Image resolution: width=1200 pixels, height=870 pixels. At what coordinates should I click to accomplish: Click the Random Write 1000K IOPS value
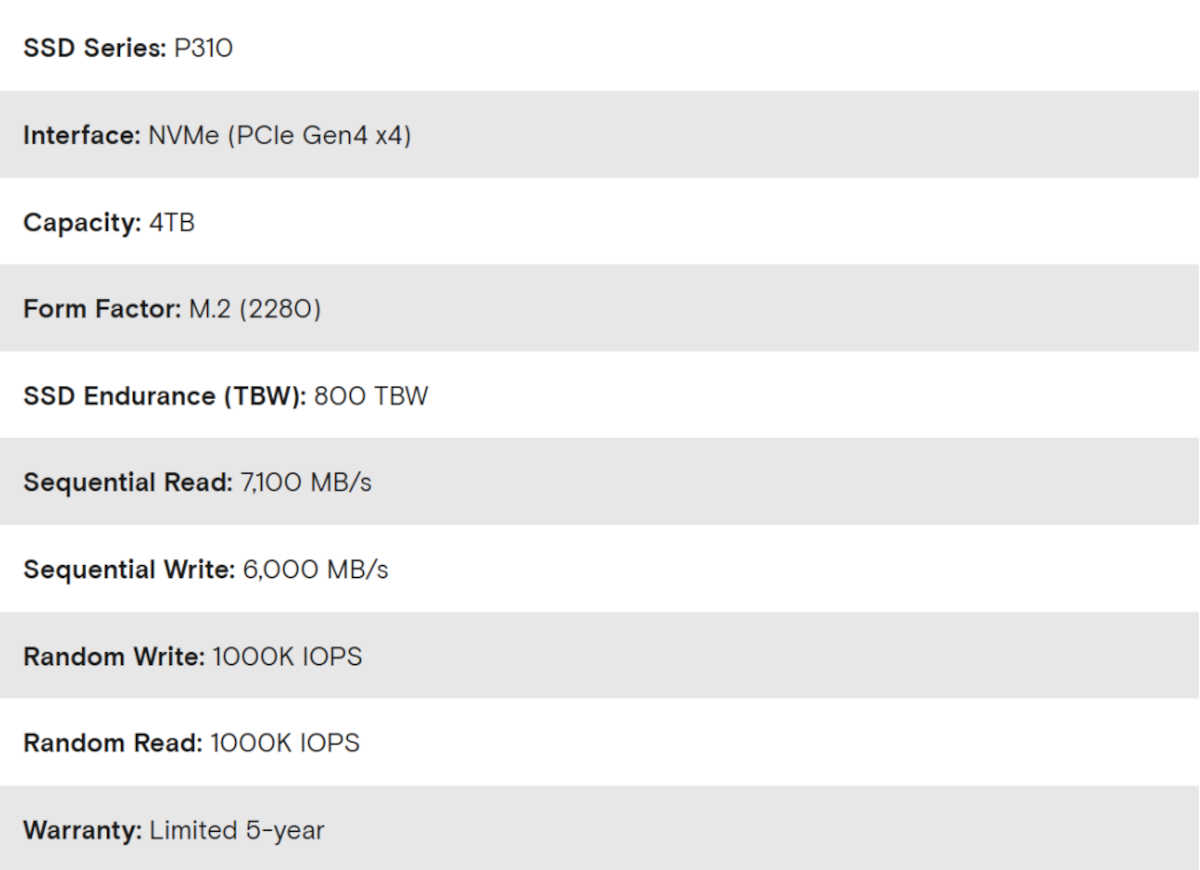click(287, 657)
